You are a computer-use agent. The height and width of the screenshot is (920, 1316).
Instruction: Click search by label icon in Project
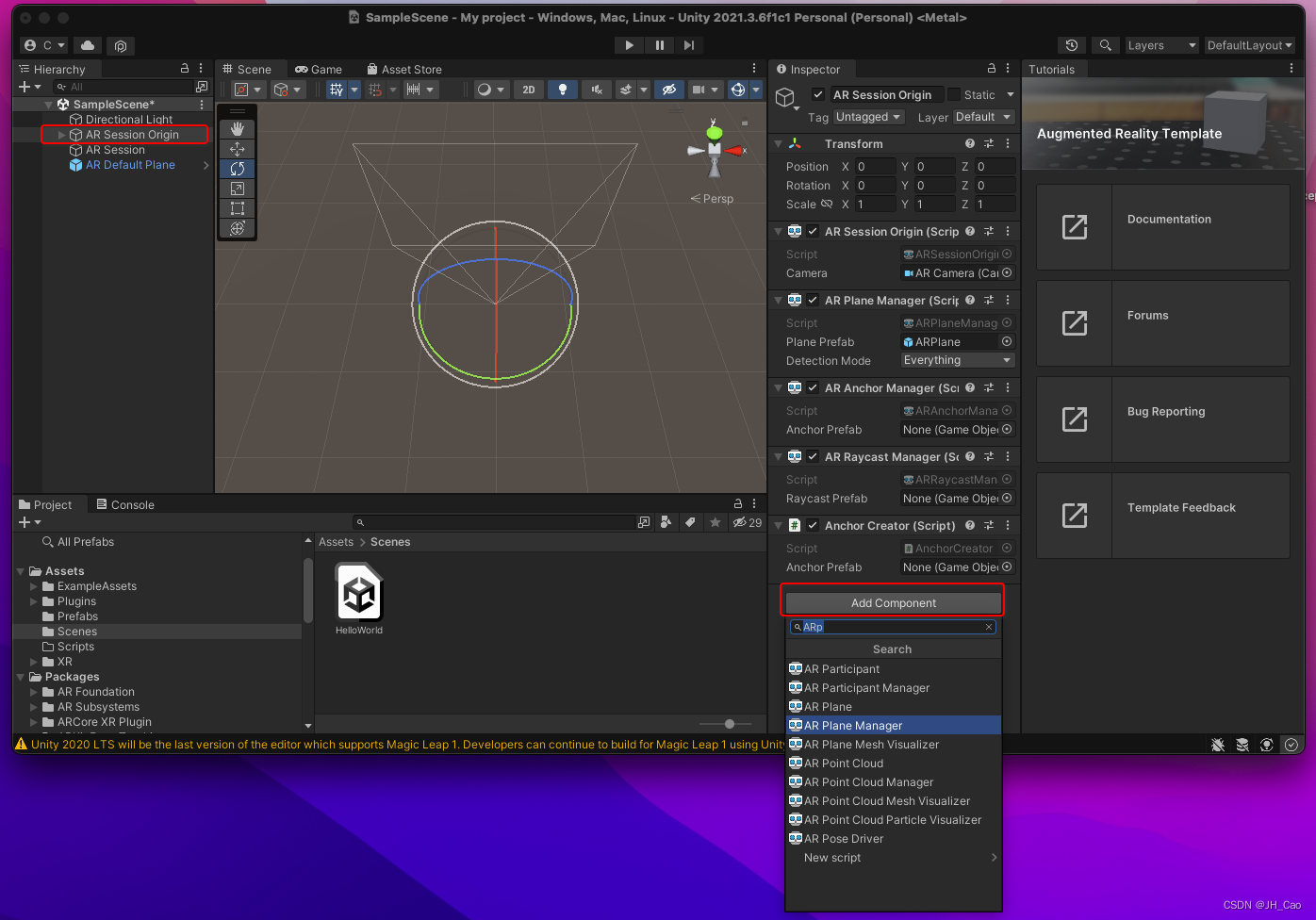click(690, 522)
